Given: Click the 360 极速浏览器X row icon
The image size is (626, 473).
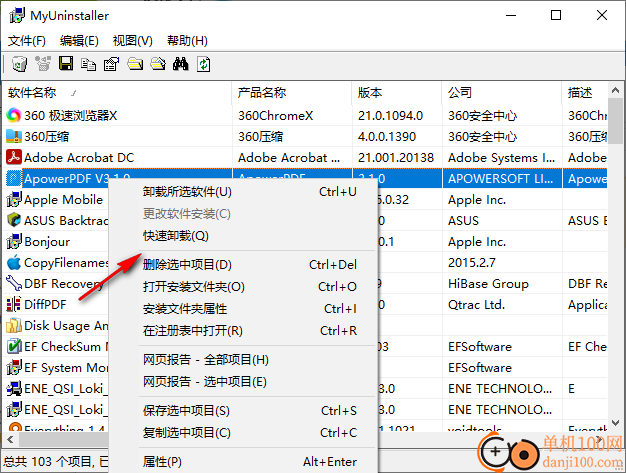Looking at the screenshot, I should pyautogui.click(x=14, y=115).
